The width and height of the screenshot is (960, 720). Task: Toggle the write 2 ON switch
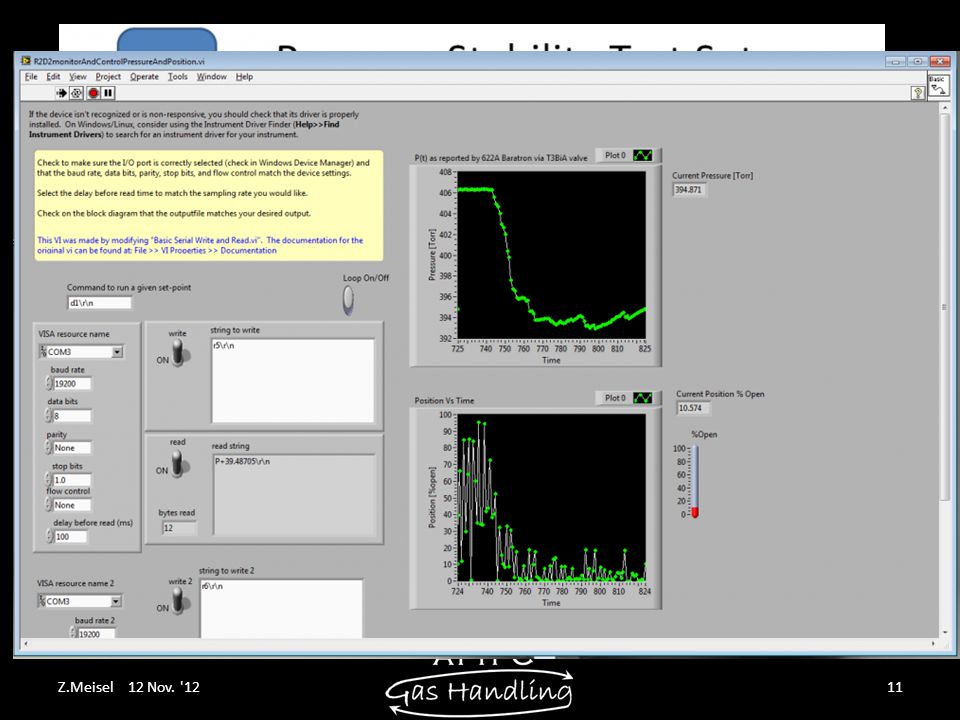pyautogui.click(x=178, y=601)
